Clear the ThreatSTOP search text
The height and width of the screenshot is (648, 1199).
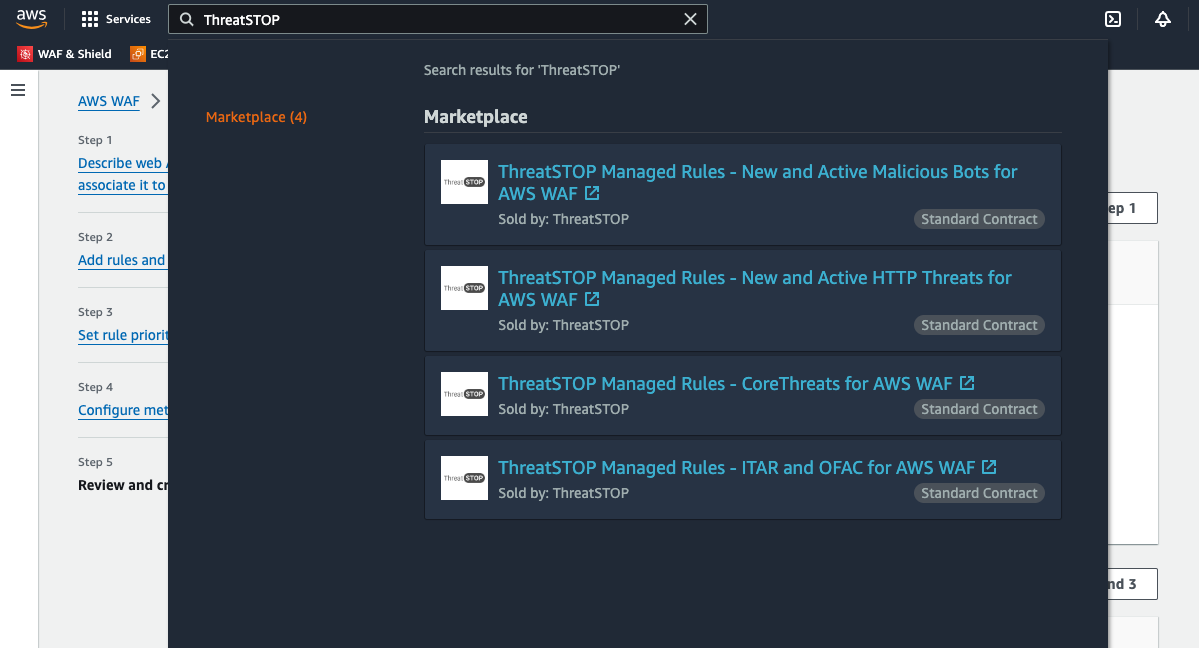(690, 19)
